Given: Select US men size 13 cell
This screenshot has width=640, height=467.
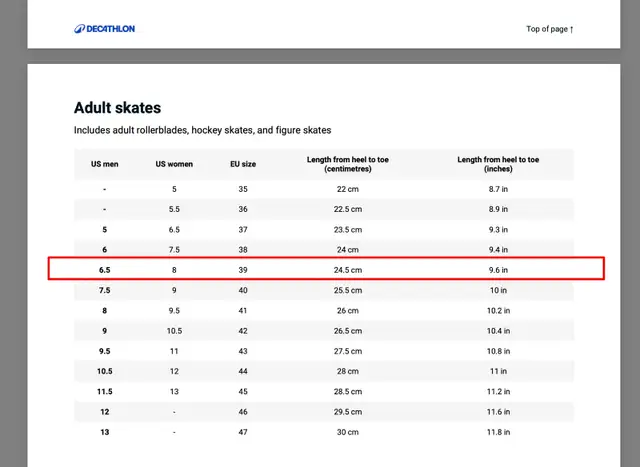Looking at the screenshot, I should click(x=104, y=432).
